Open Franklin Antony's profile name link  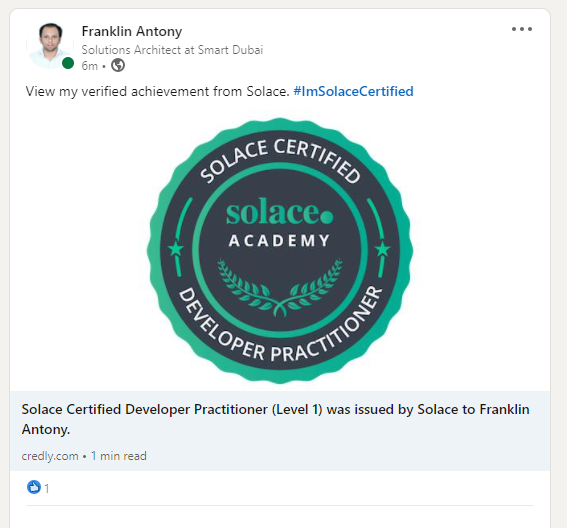point(132,31)
